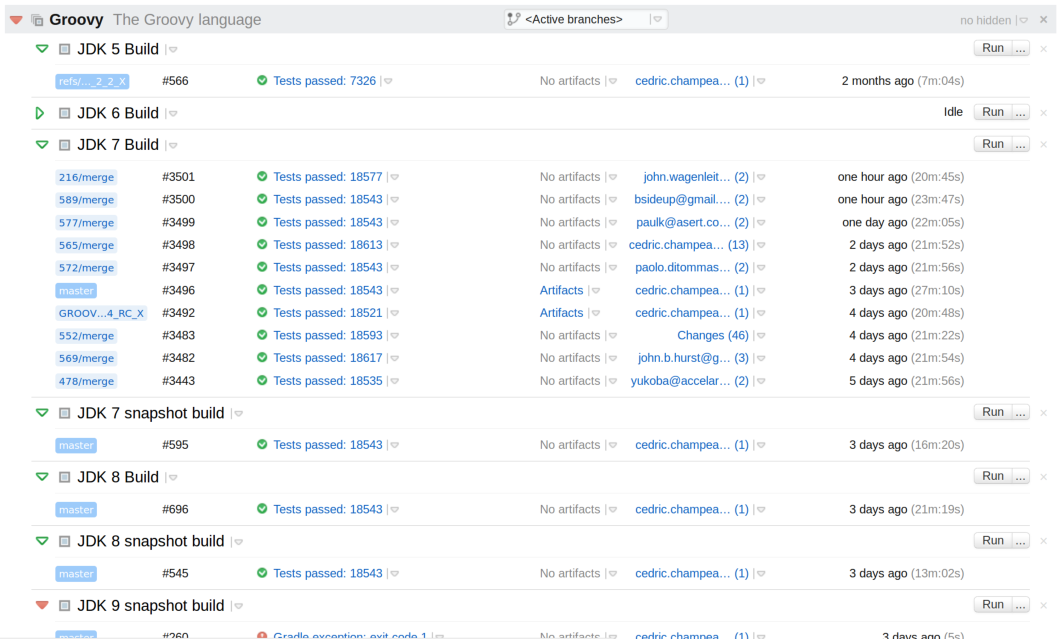Collapse the Groovy project with red triangle
The height and width of the screenshot is (639, 1062).
point(16,20)
